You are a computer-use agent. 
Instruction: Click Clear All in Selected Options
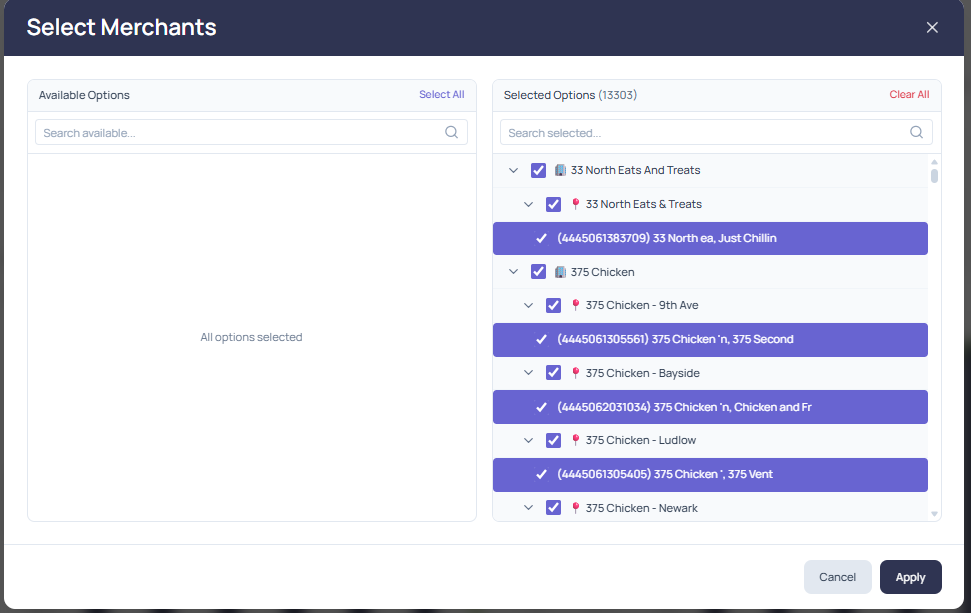click(909, 94)
